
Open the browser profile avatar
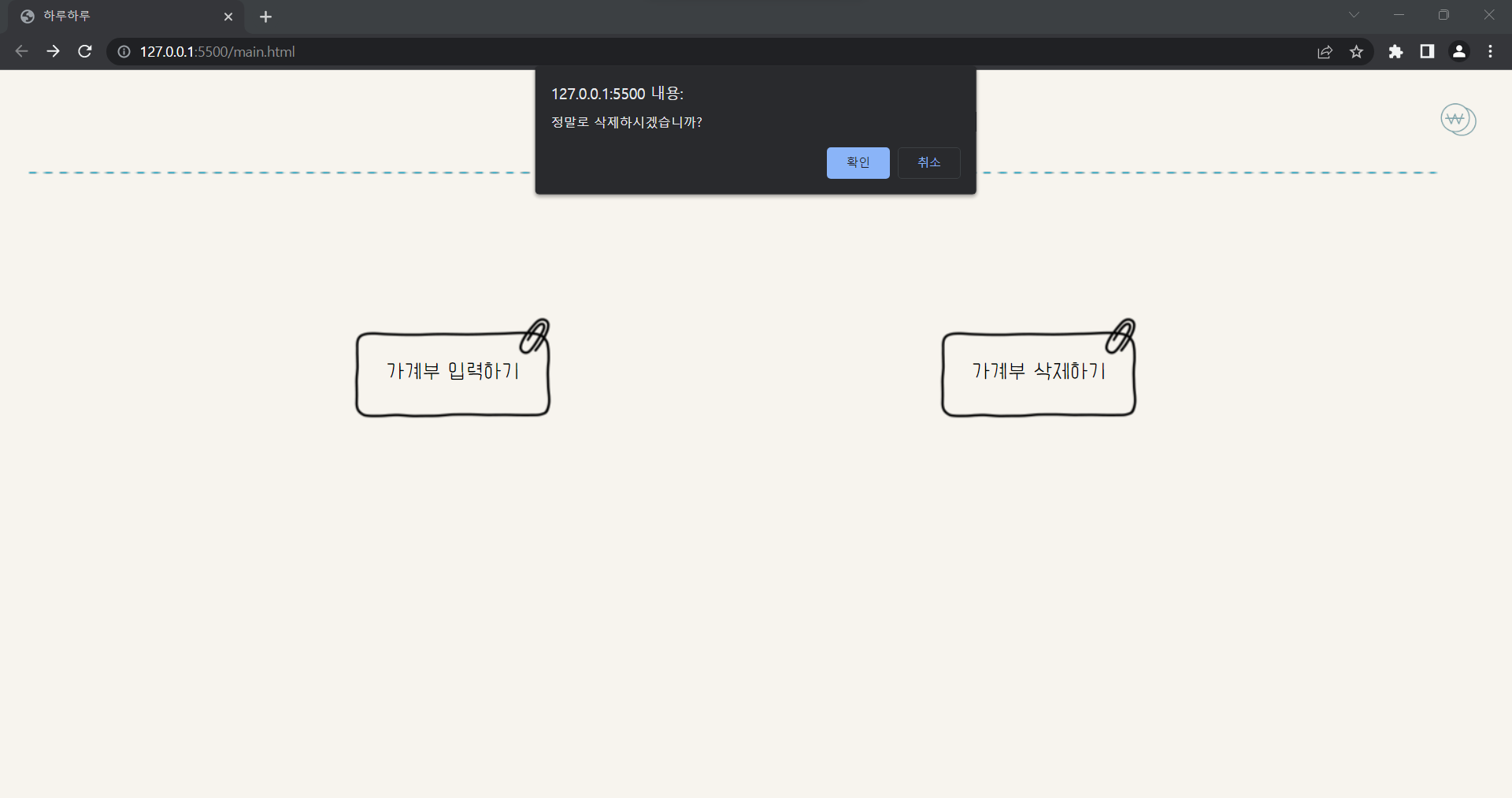click(1458, 51)
